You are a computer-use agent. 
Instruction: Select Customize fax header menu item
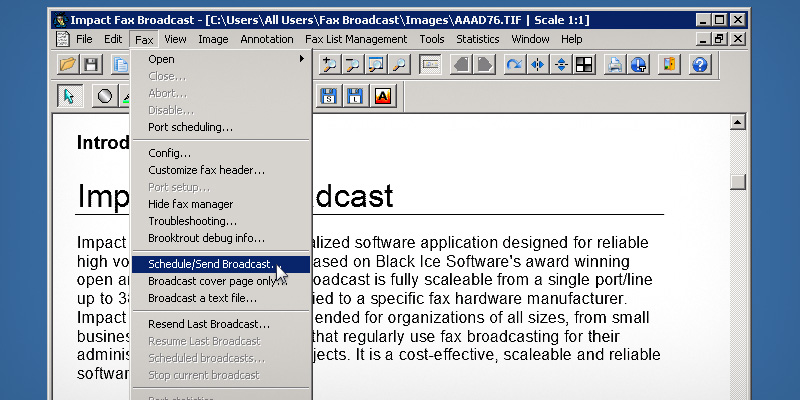coord(206,170)
